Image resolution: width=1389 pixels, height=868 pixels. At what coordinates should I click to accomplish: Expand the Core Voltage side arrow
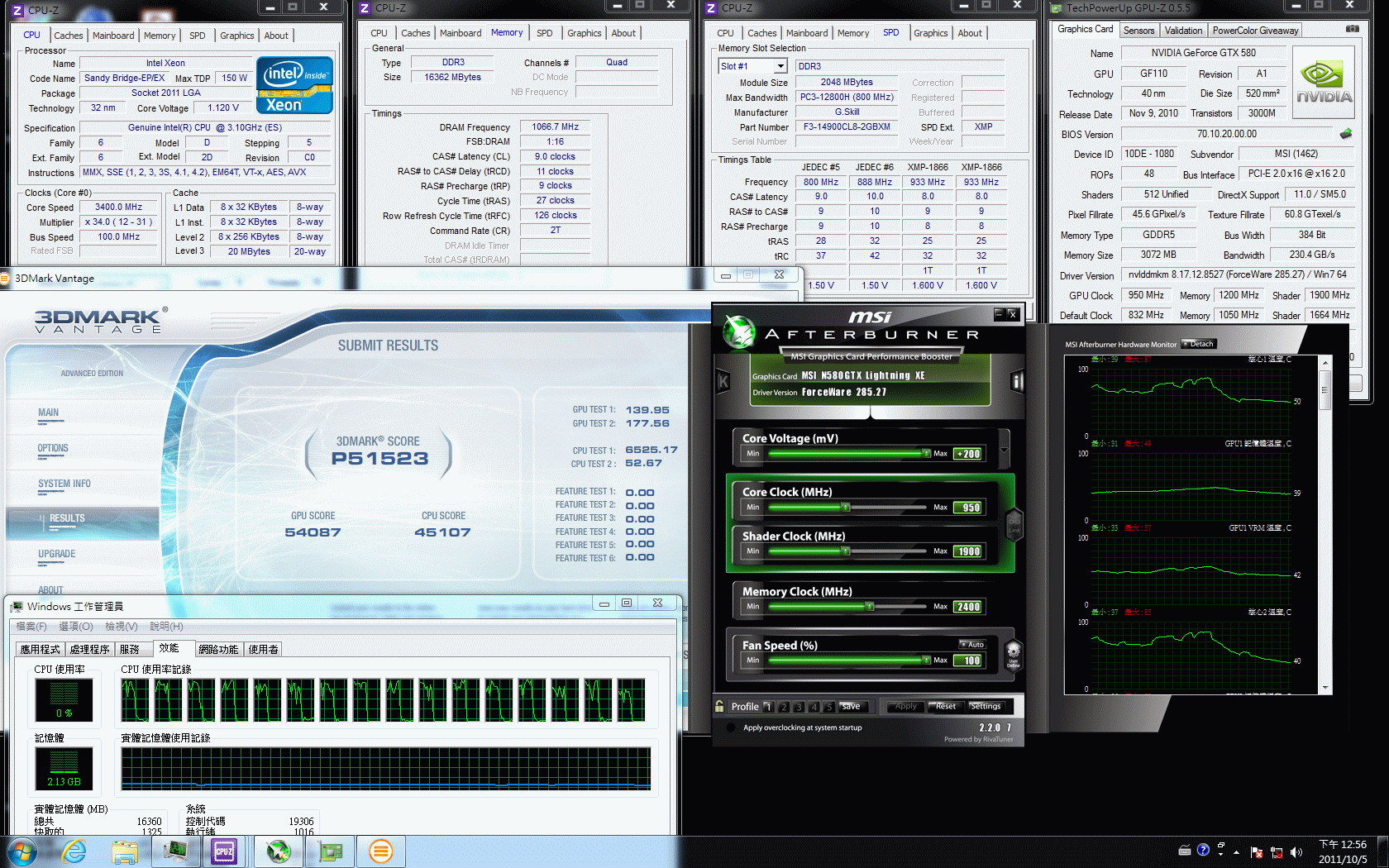click(x=1005, y=451)
